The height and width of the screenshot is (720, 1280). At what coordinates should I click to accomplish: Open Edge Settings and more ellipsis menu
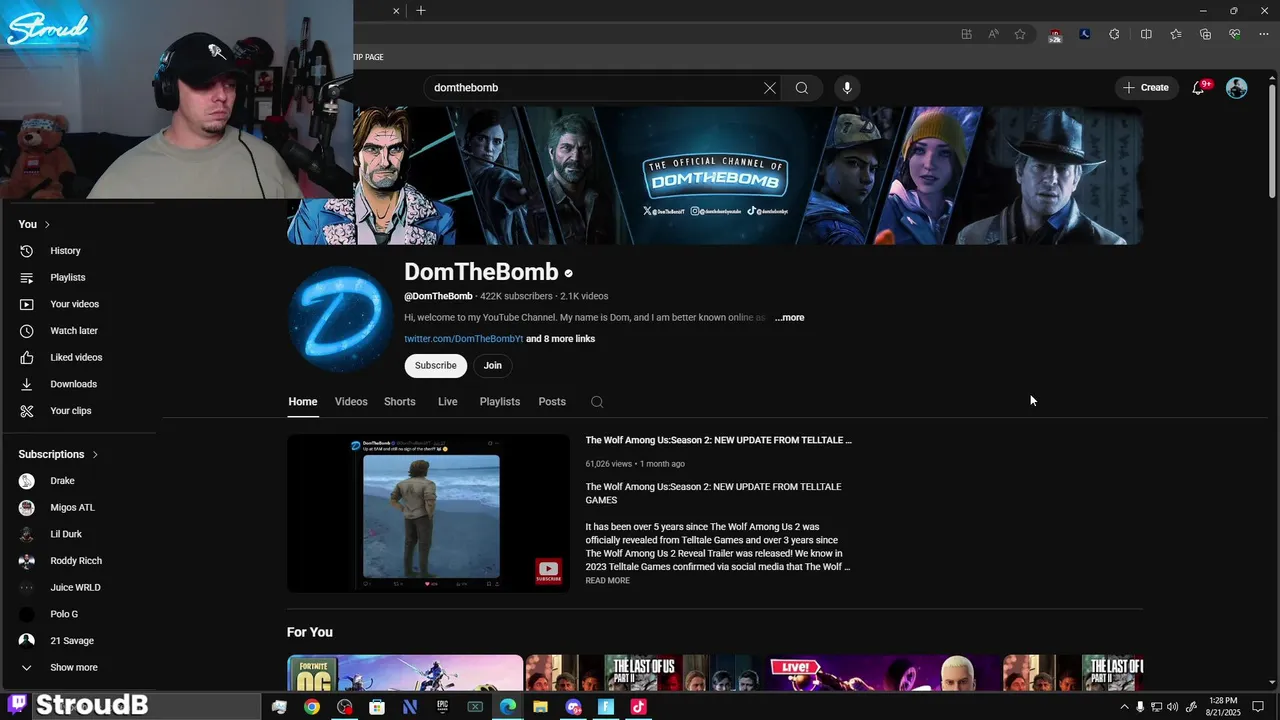click(x=1263, y=34)
